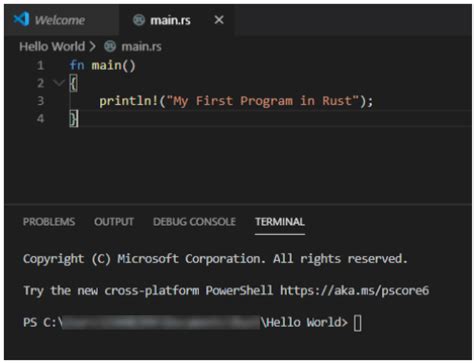Click the breadcrumb chevron after Hello World
The width and height of the screenshot is (474, 363).
click(x=92, y=46)
